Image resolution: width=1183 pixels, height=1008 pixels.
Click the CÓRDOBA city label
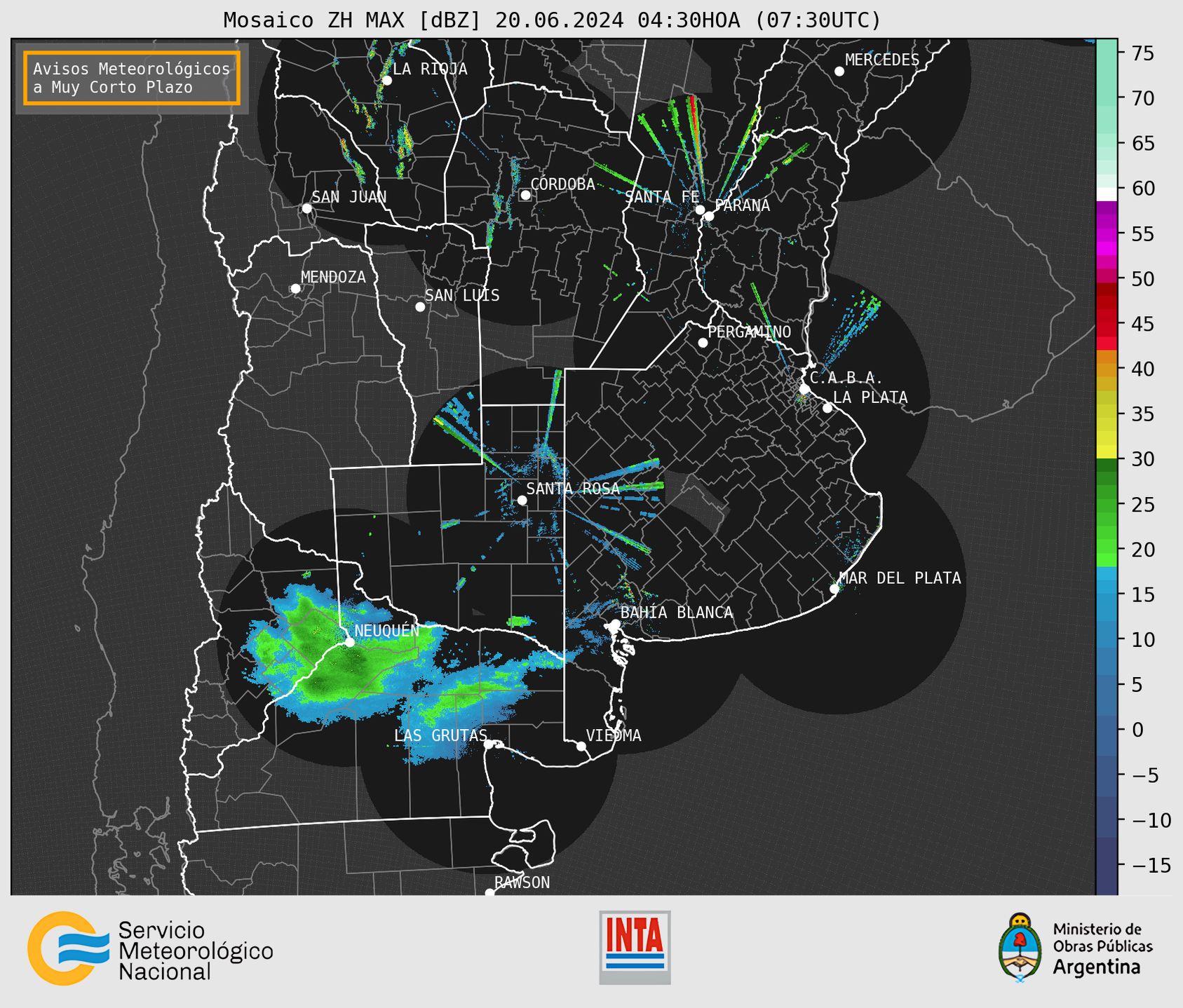tap(562, 184)
